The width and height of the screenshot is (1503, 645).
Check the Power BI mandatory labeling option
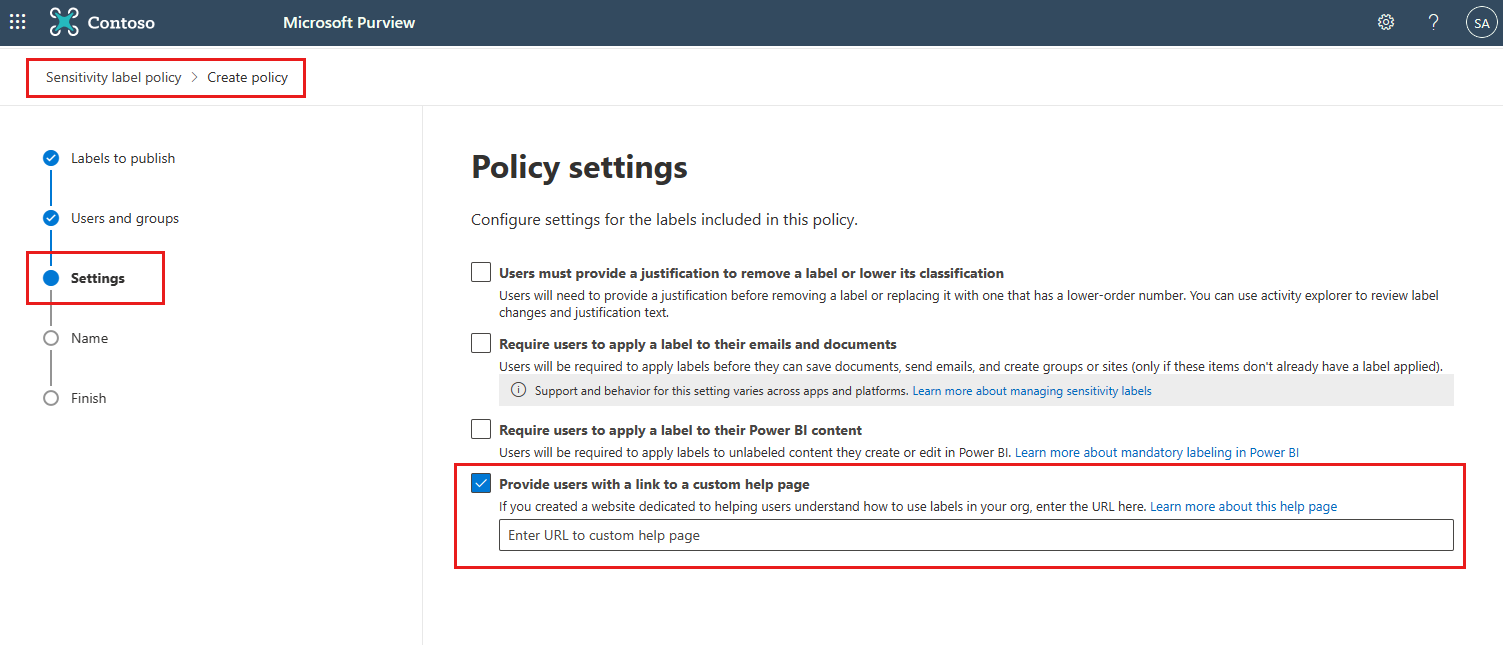point(481,429)
